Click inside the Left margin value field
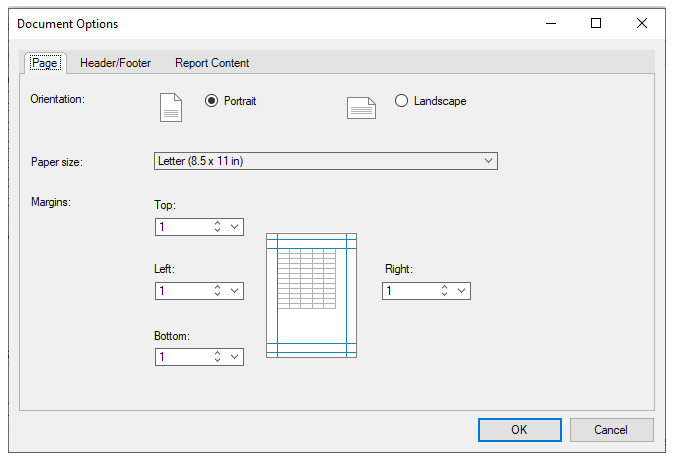The height and width of the screenshot is (463, 673). [x=182, y=291]
